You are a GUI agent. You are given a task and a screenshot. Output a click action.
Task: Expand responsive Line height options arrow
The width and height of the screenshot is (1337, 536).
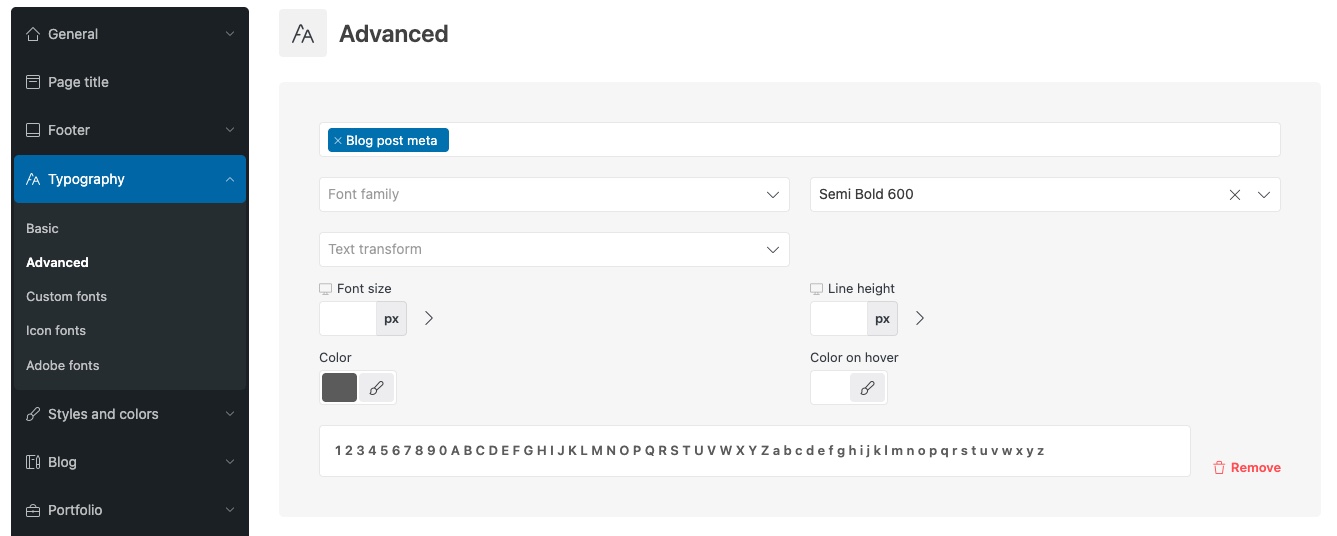pyautogui.click(x=920, y=319)
